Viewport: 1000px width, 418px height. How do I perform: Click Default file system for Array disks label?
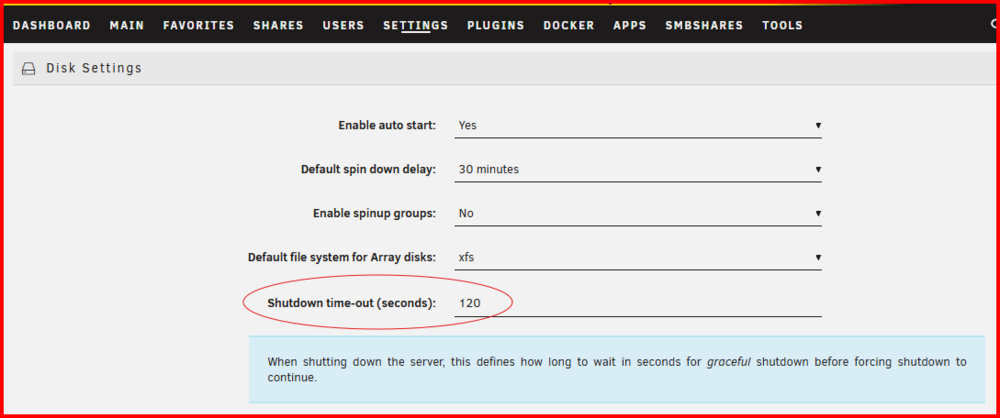pos(342,258)
